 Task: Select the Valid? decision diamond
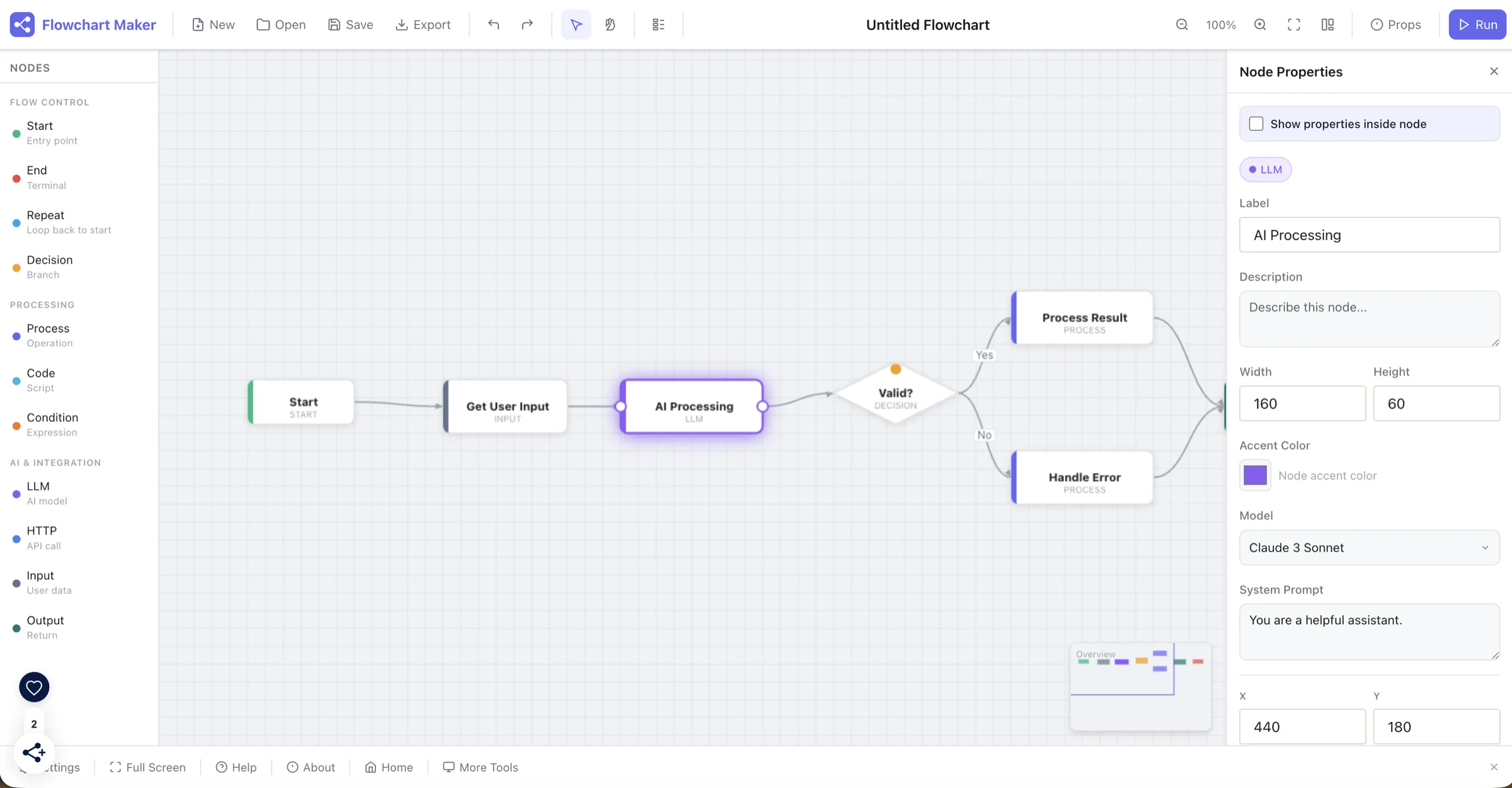tap(895, 394)
